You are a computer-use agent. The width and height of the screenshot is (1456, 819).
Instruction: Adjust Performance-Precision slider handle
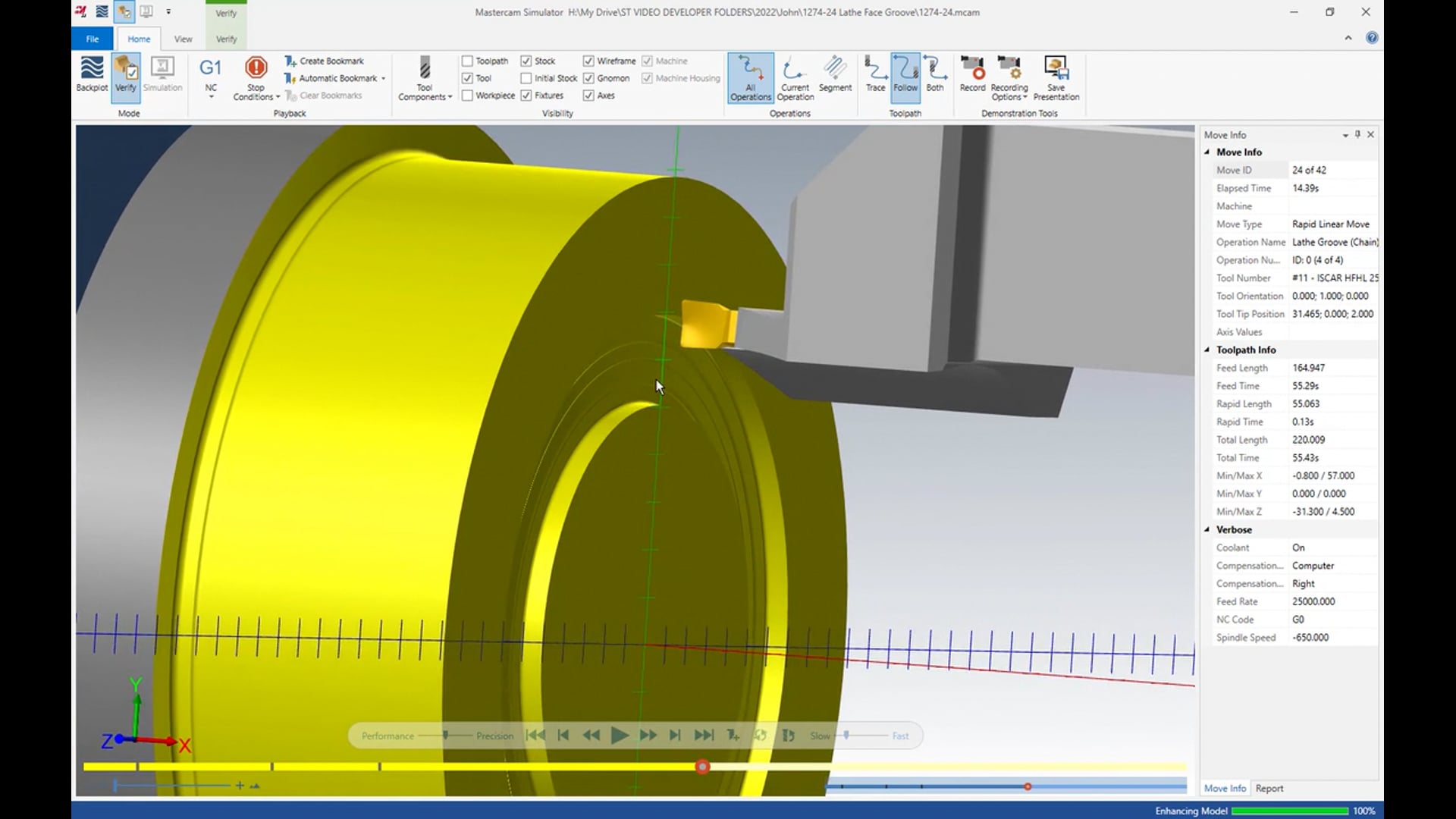446,735
